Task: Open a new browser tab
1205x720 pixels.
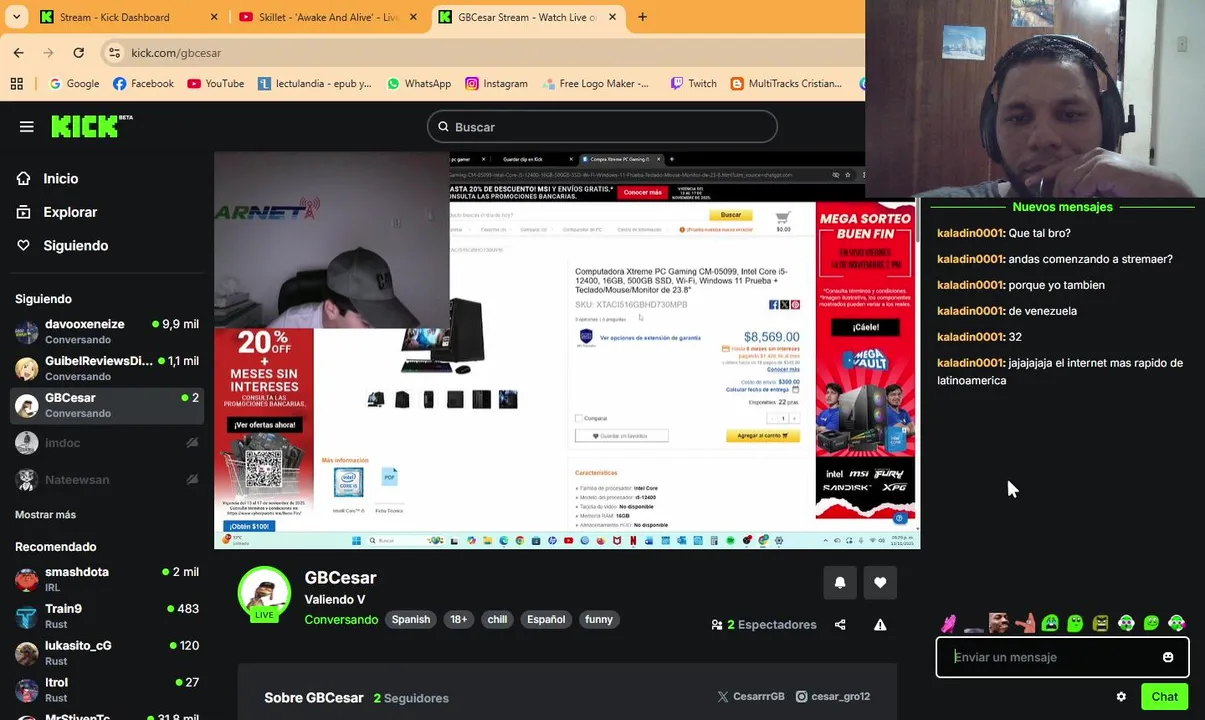Action: [642, 17]
